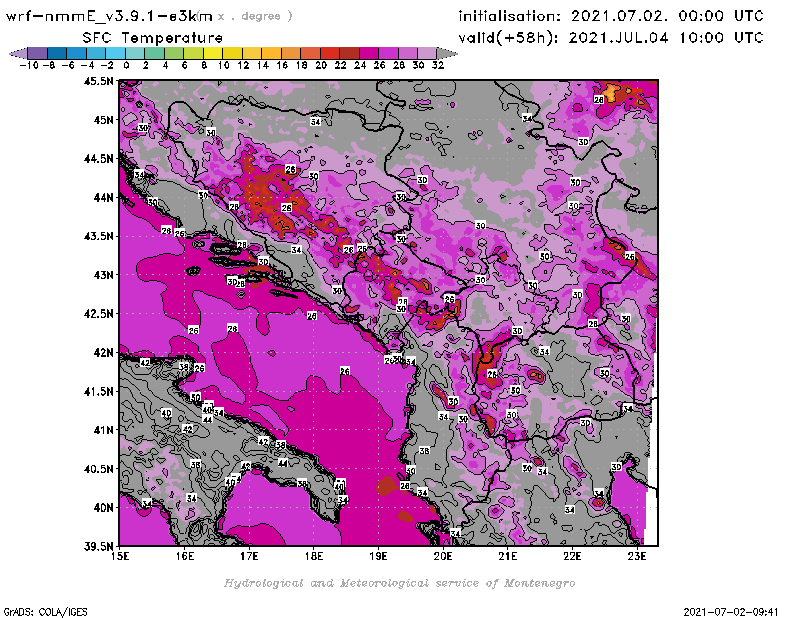Image resolution: width=800 pixels, height=618 pixels.
Task: Click the '20E' longitude axis label
Action: (443, 556)
